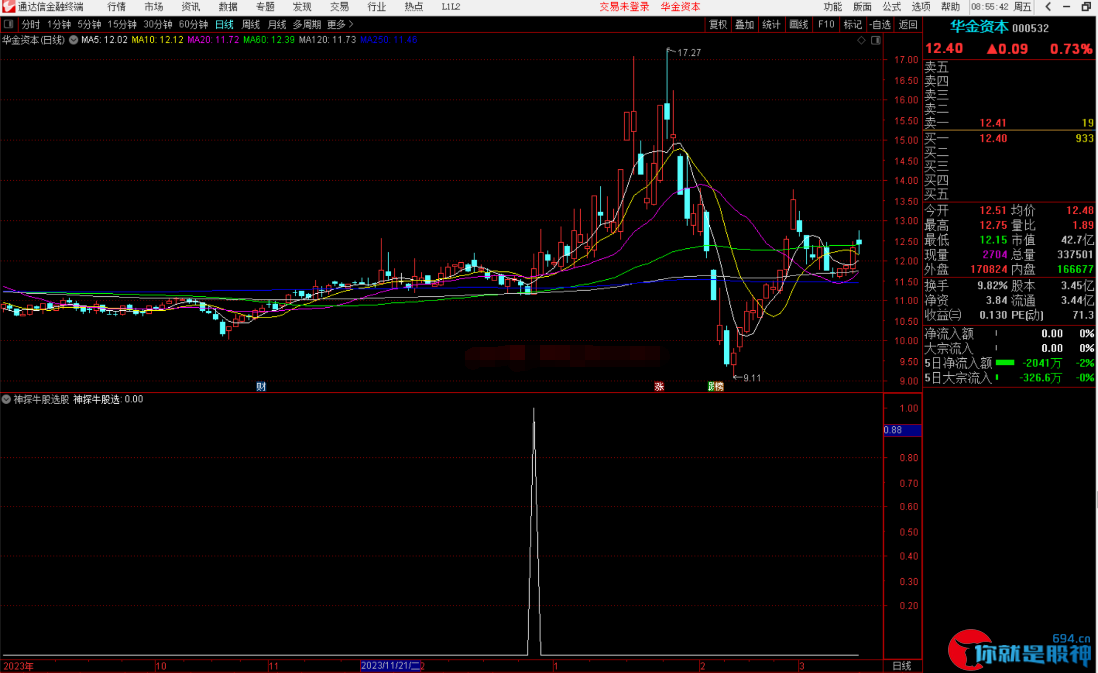Open the 帮助 menu
The width and height of the screenshot is (1098, 673).
point(950,6)
